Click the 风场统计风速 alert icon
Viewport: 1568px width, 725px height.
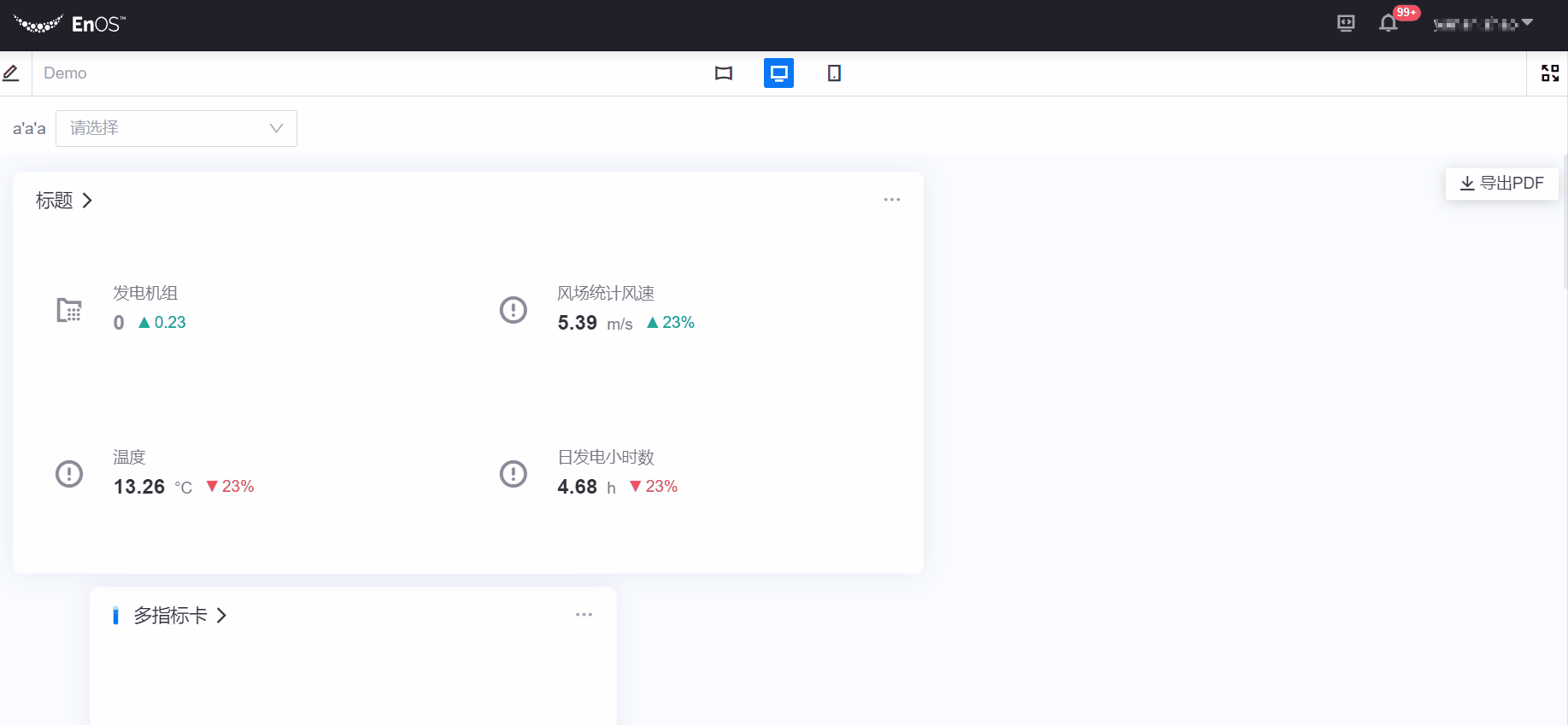click(513, 310)
